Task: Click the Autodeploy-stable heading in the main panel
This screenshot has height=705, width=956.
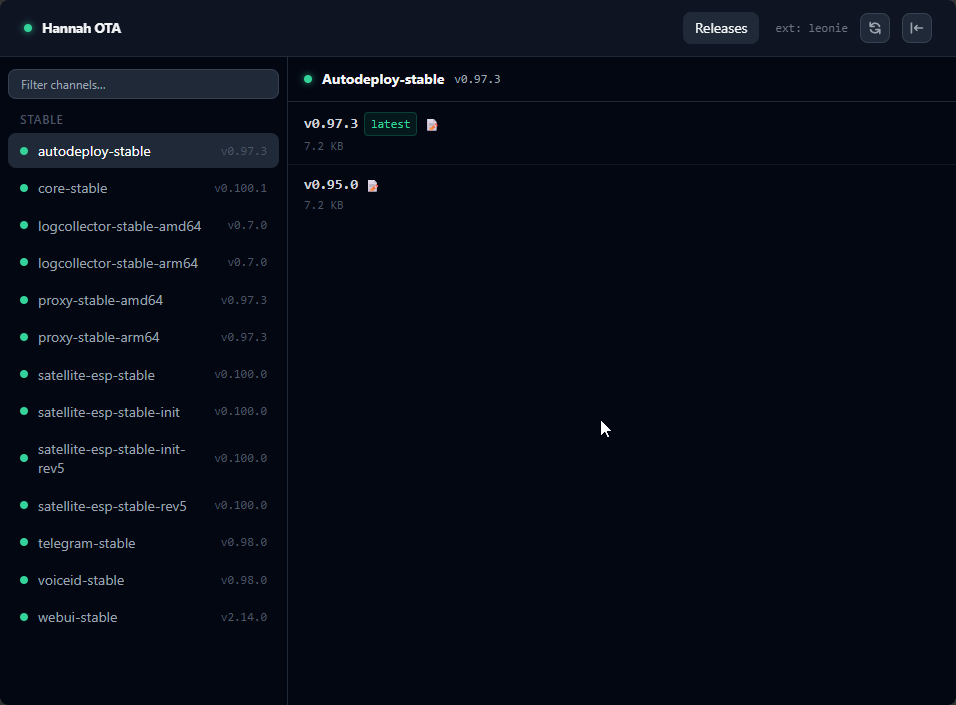Action: [383, 79]
